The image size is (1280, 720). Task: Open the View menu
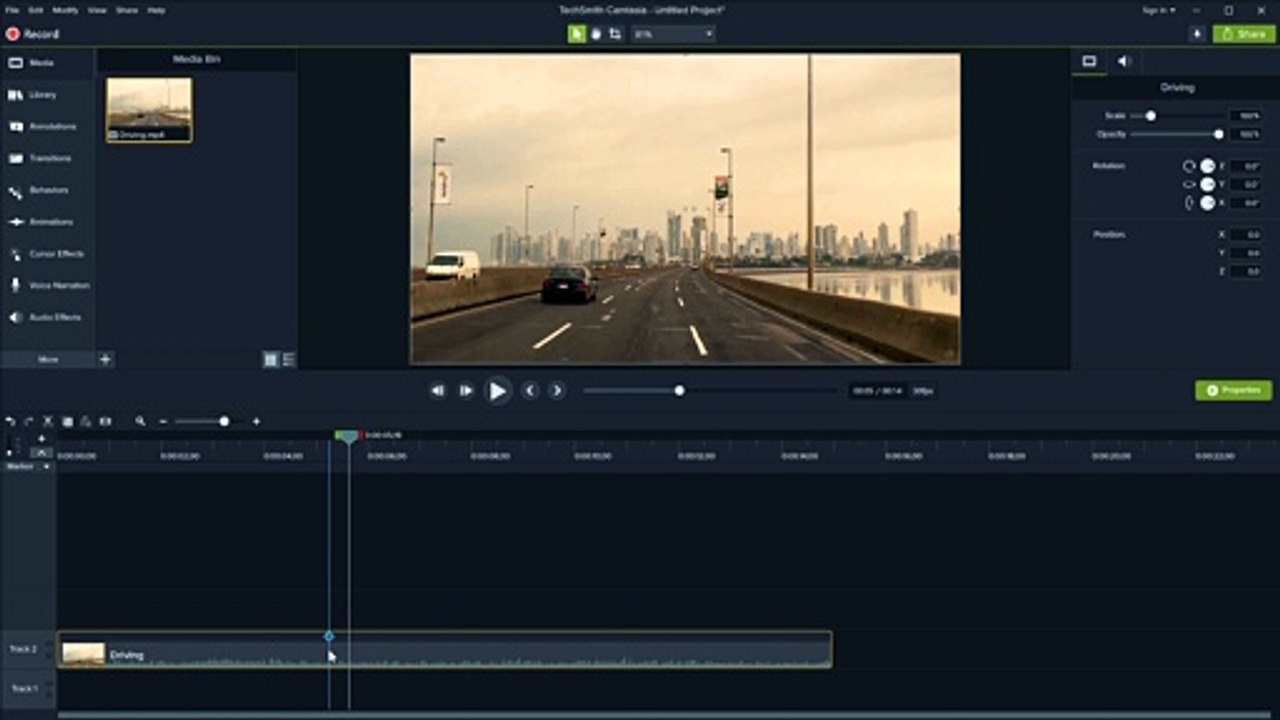pyautogui.click(x=97, y=10)
